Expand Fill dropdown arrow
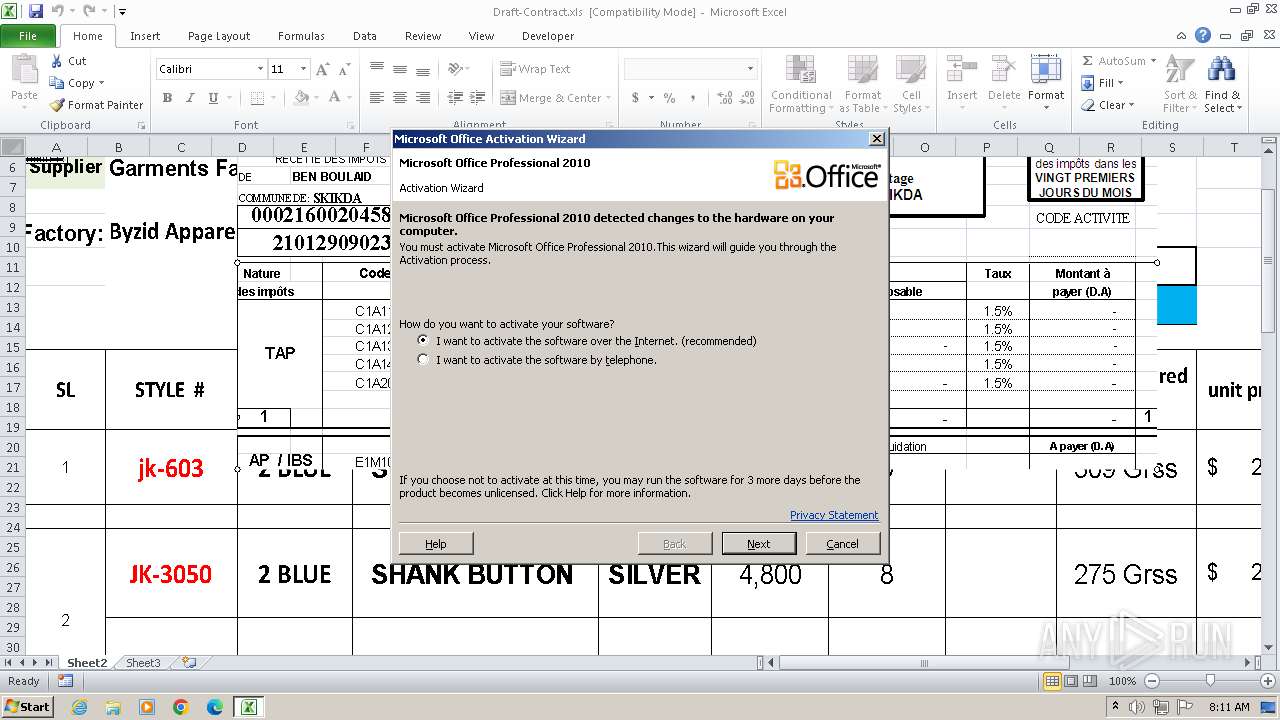1280x720 pixels. [1120, 83]
